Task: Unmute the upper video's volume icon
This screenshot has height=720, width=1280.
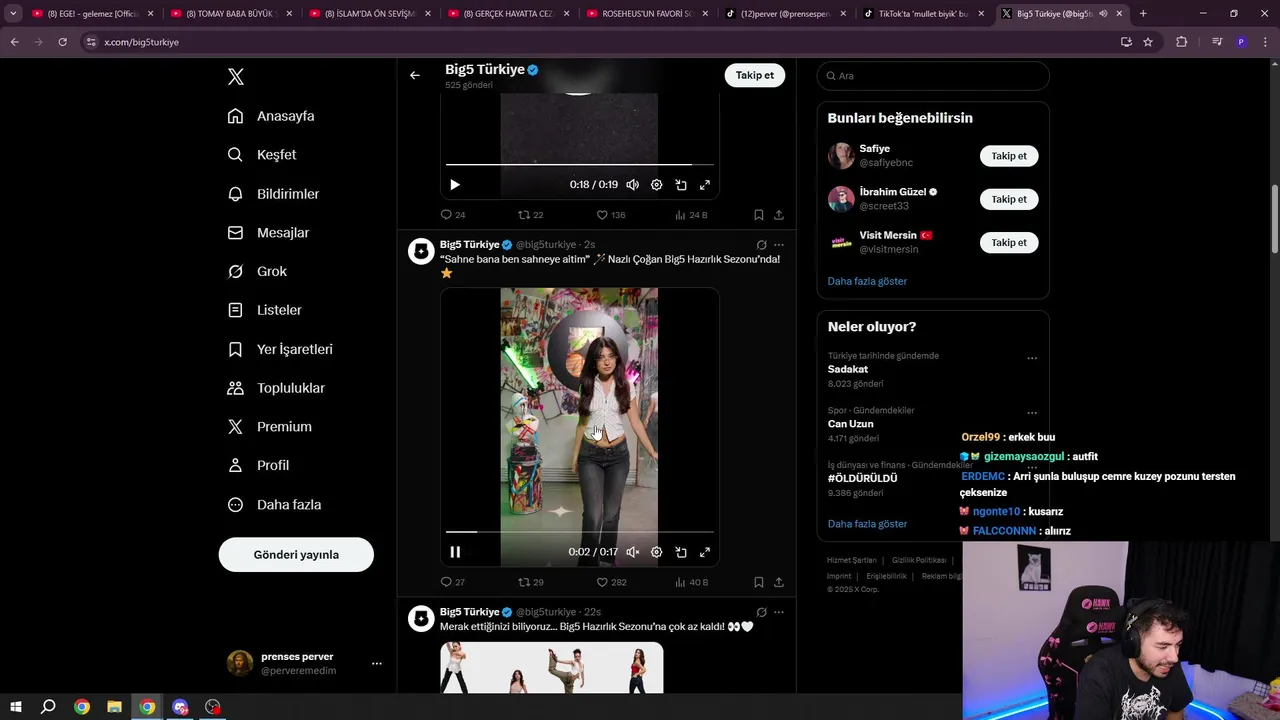Action: point(633,185)
